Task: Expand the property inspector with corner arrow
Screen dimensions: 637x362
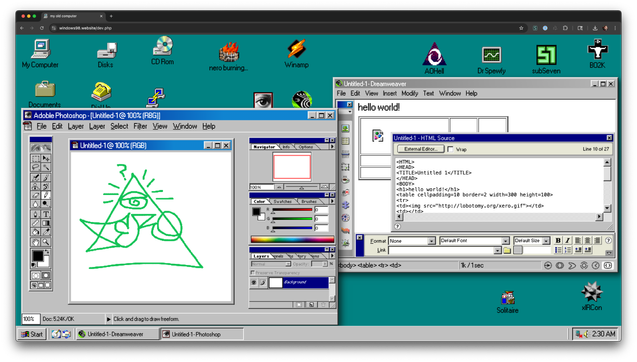Action: 609,253
